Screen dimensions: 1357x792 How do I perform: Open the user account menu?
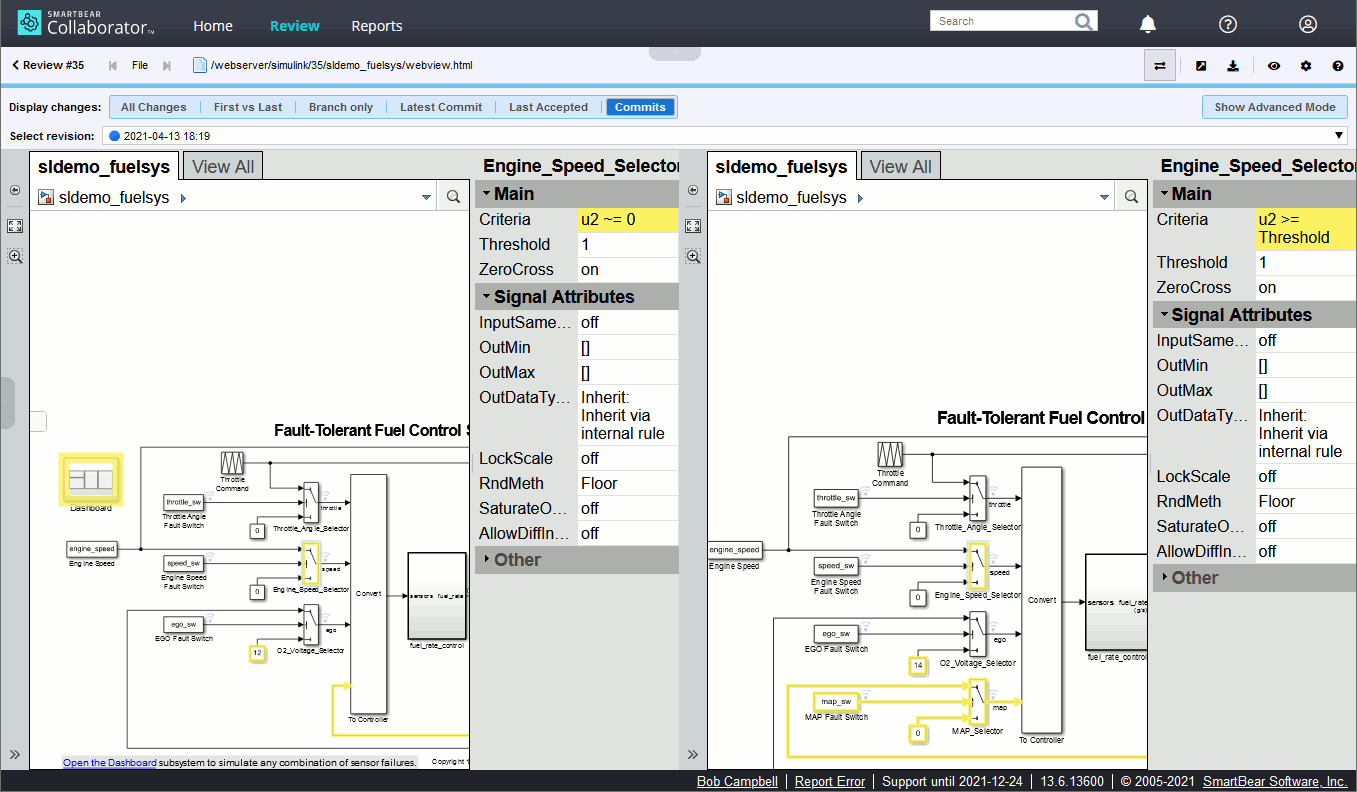pos(1308,24)
